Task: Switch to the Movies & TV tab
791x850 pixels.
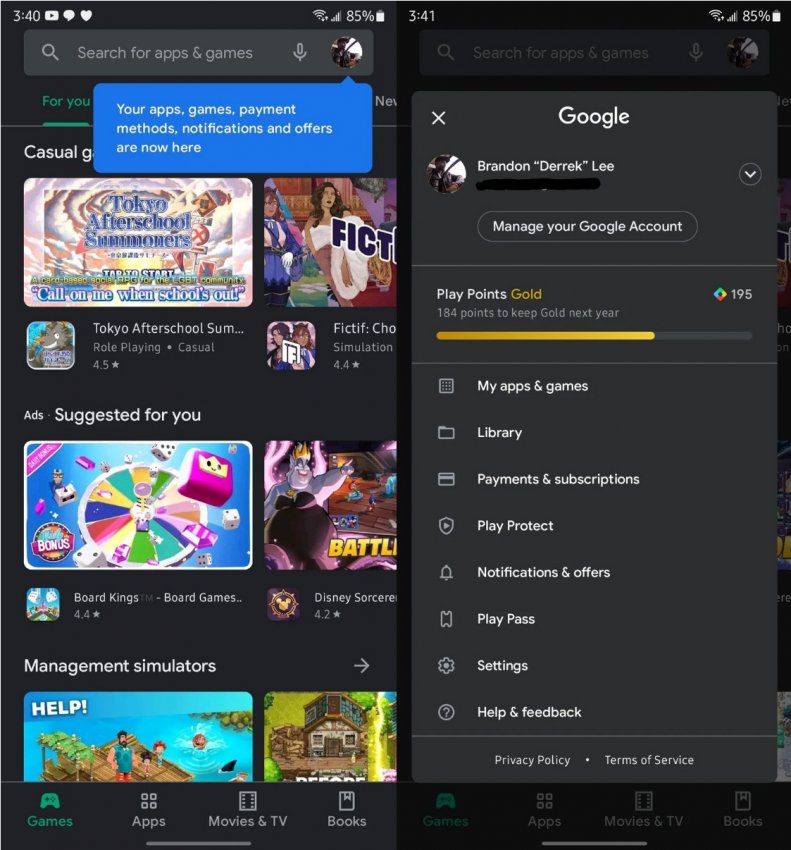Action: click(x=247, y=809)
